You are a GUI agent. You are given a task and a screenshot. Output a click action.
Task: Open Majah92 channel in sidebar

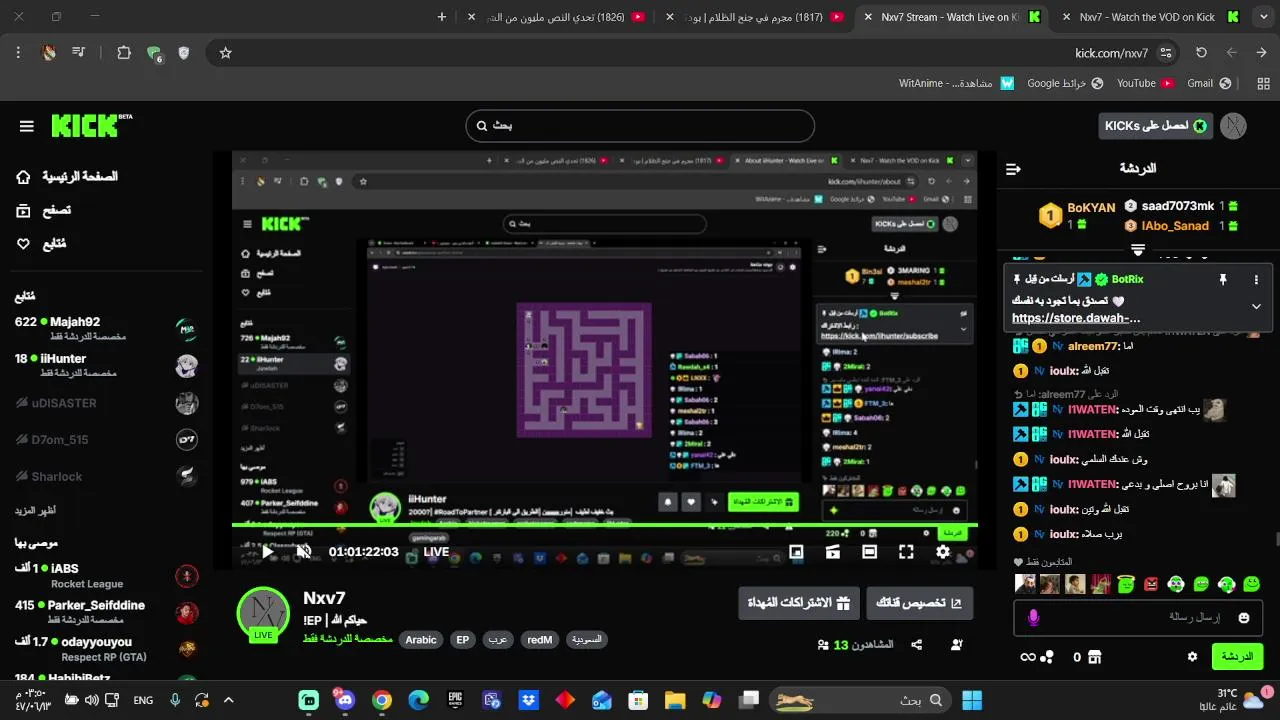point(107,329)
